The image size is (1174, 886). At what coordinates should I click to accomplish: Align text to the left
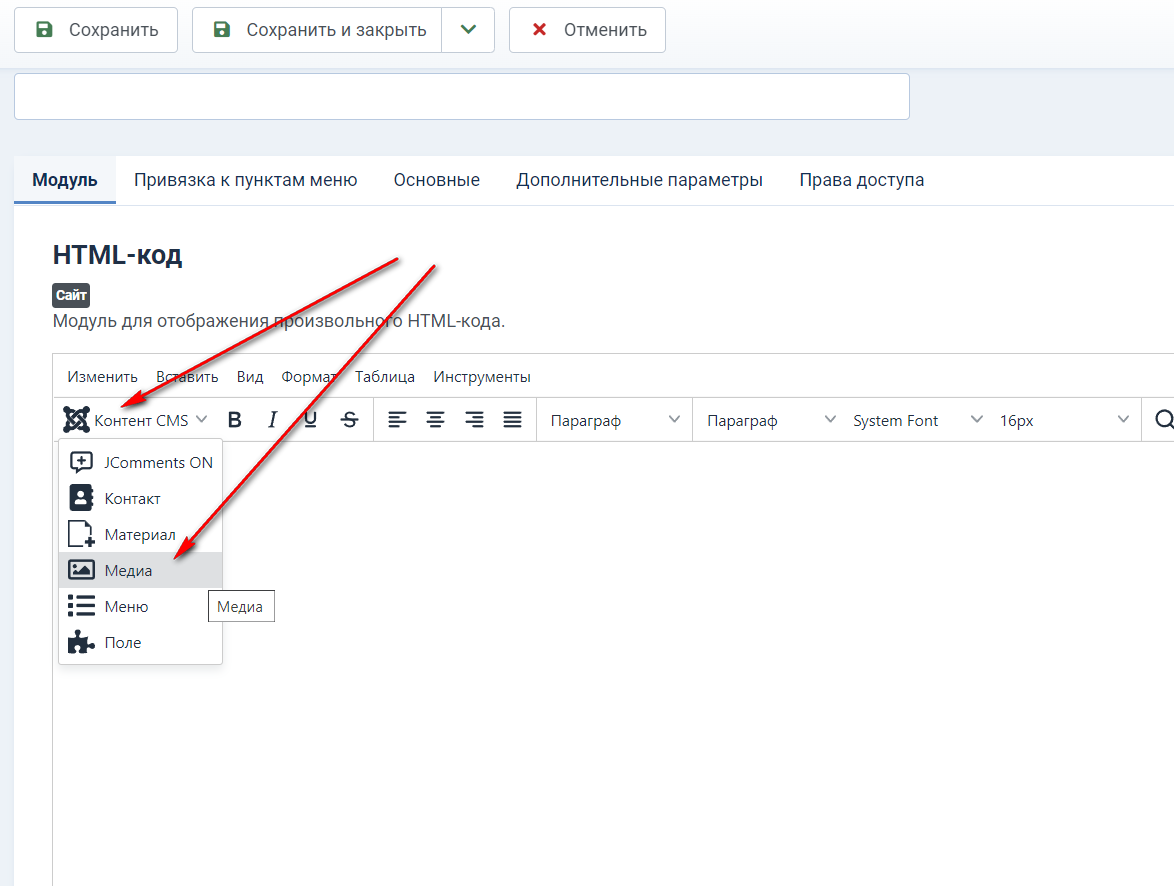[x=397, y=420]
